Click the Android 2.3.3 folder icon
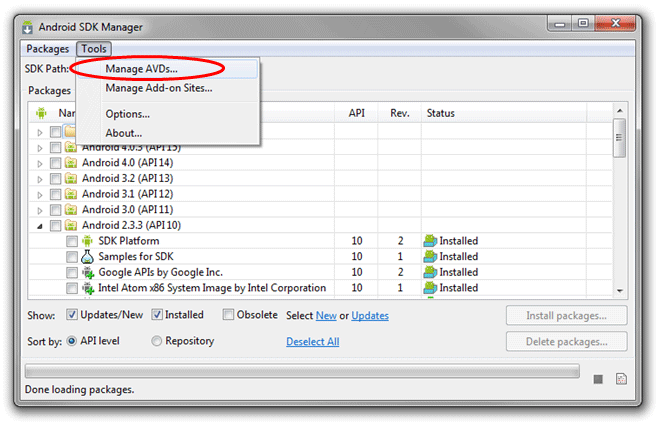Viewport: 657px width, 422px height. (71, 225)
